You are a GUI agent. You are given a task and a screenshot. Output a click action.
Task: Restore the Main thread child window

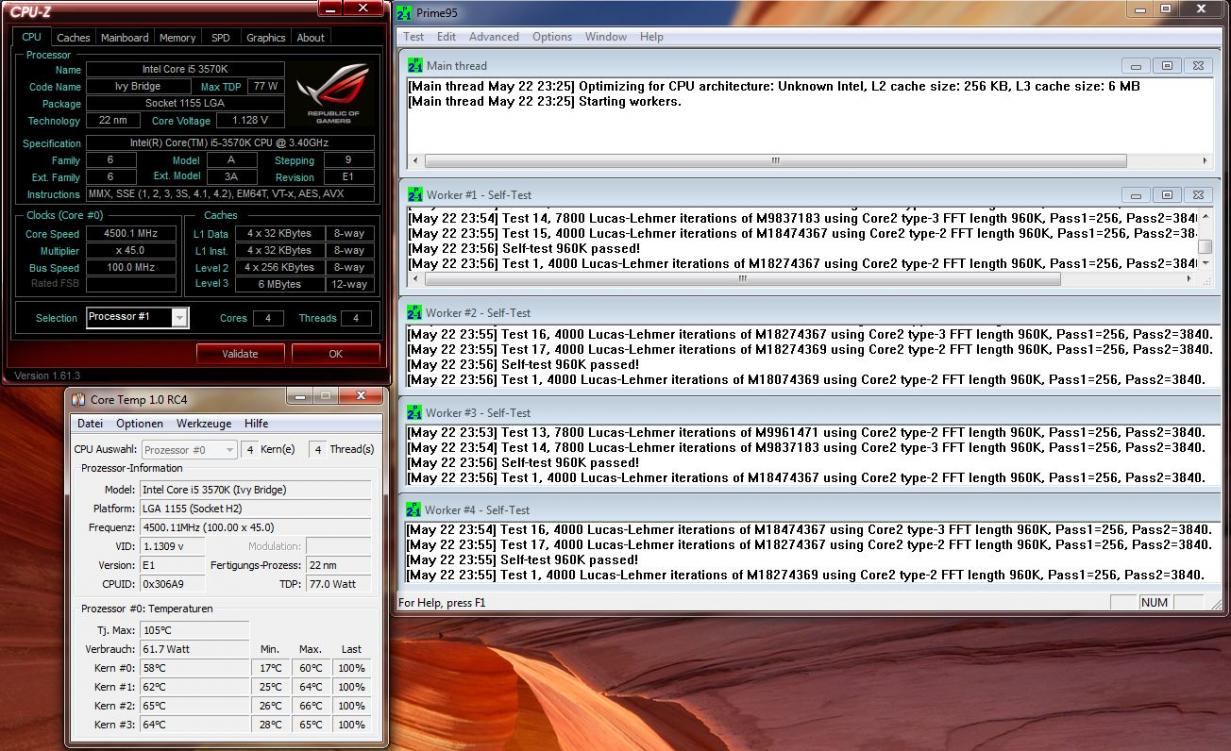point(1166,65)
